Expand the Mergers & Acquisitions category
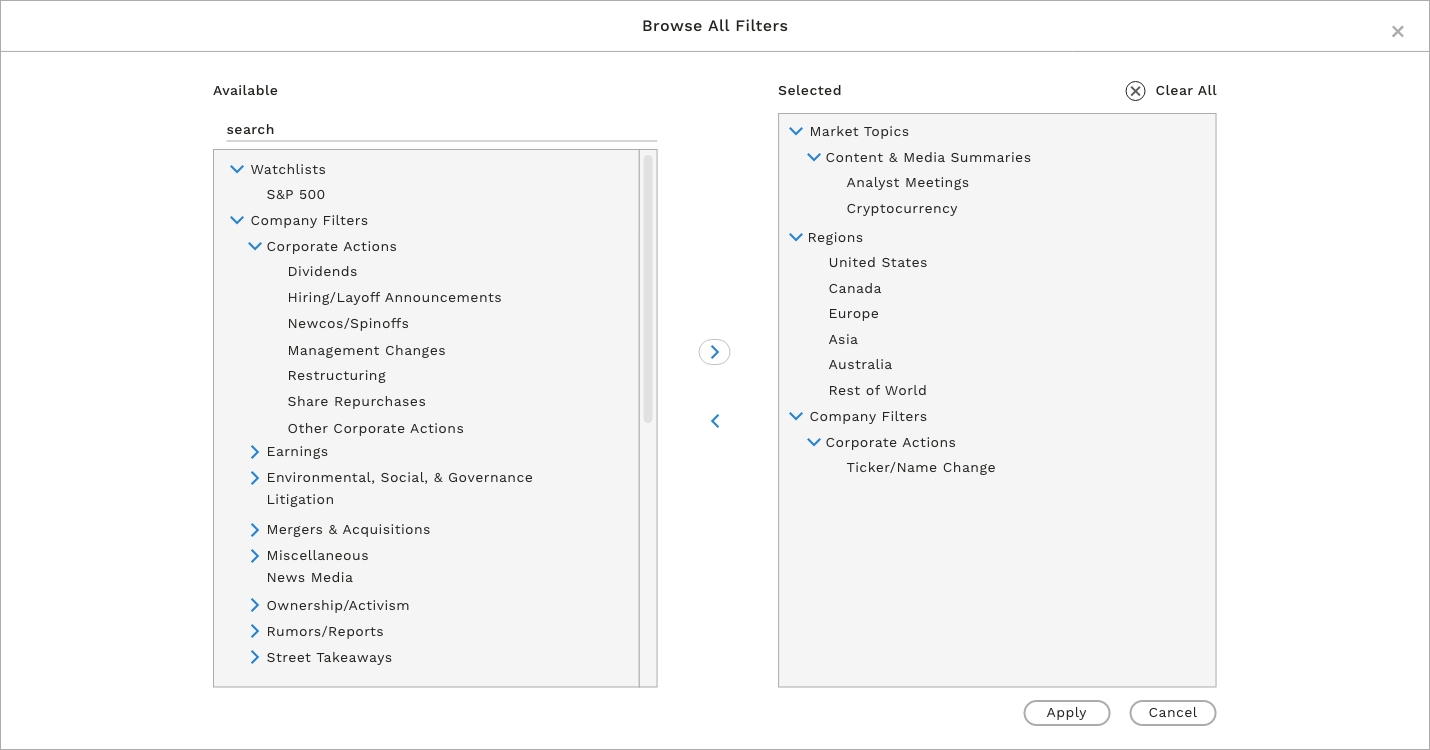The height and width of the screenshot is (750, 1430). tap(255, 530)
